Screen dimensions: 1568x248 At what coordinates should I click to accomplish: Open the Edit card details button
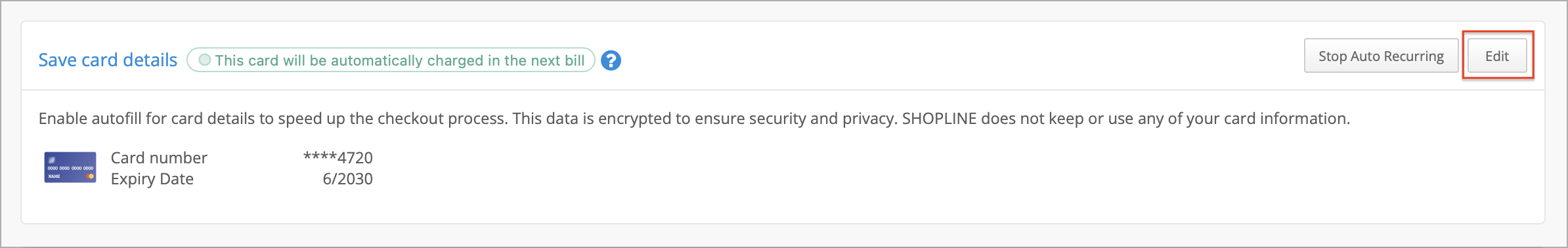point(1497,56)
